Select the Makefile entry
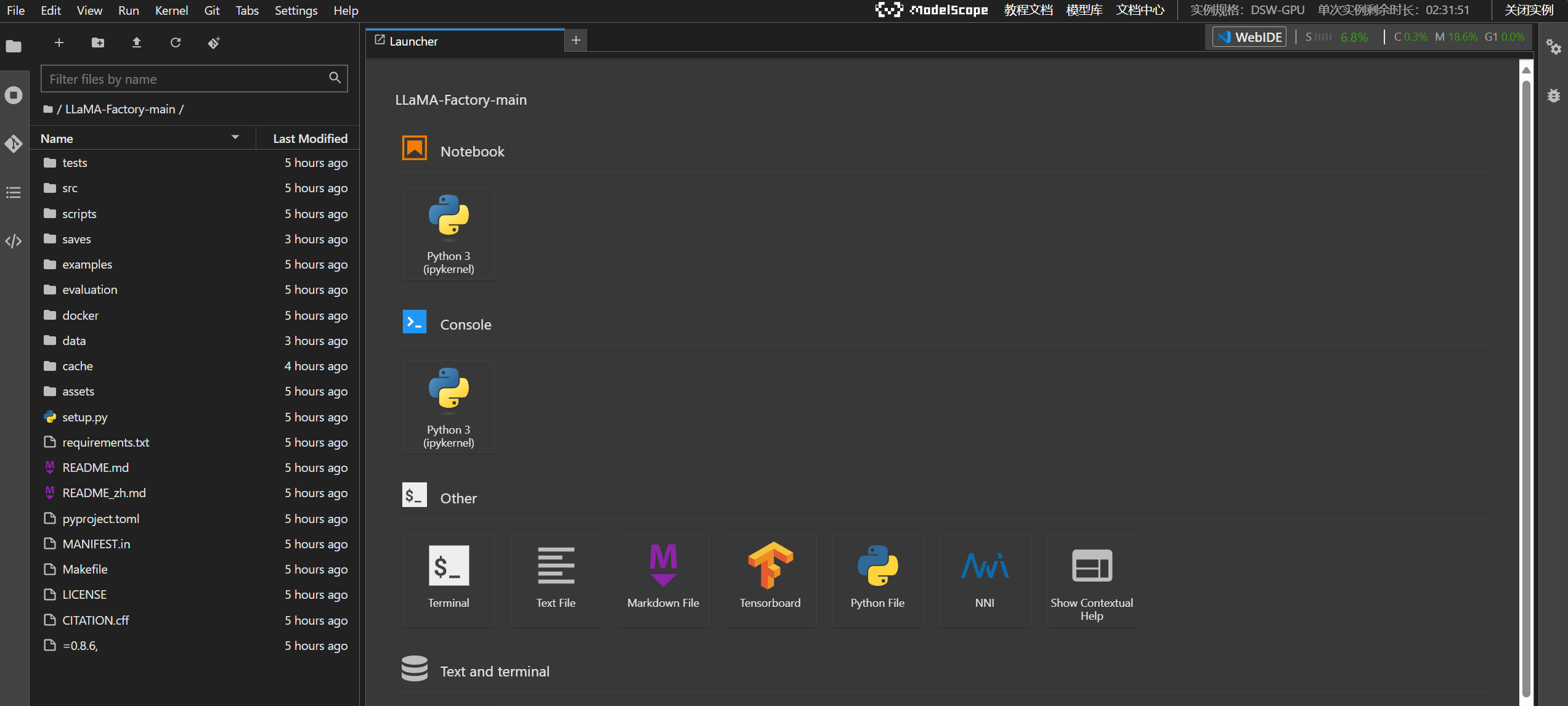1568x706 pixels. pyautogui.click(x=195, y=569)
